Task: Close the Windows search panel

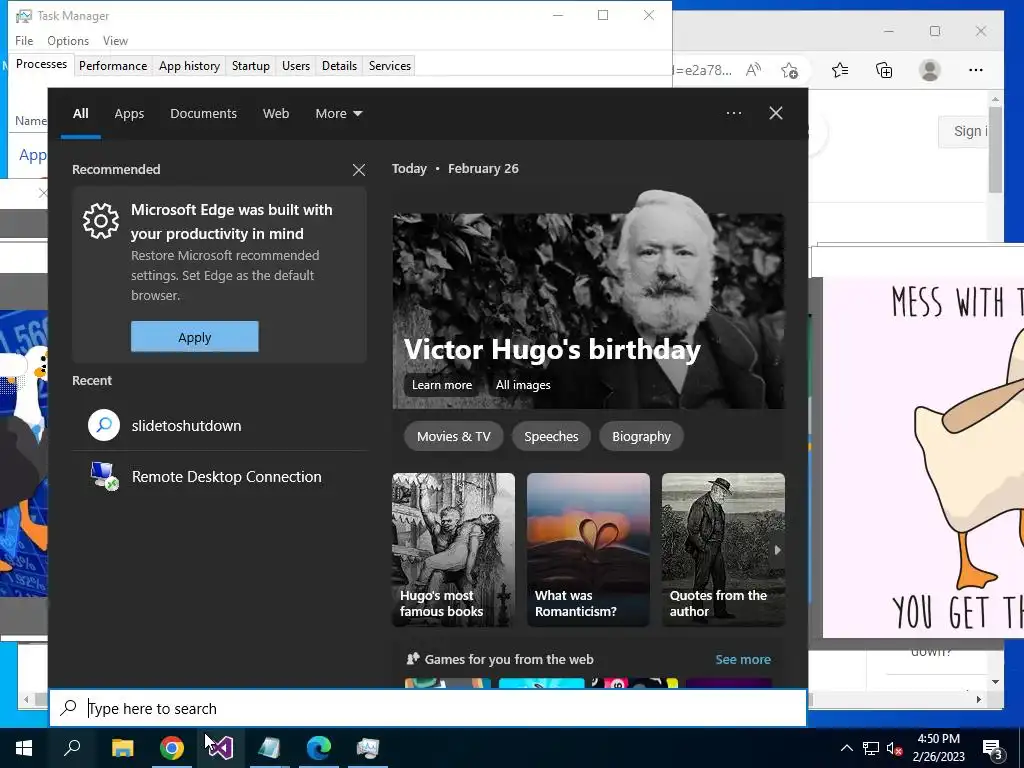Action: (x=776, y=113)
